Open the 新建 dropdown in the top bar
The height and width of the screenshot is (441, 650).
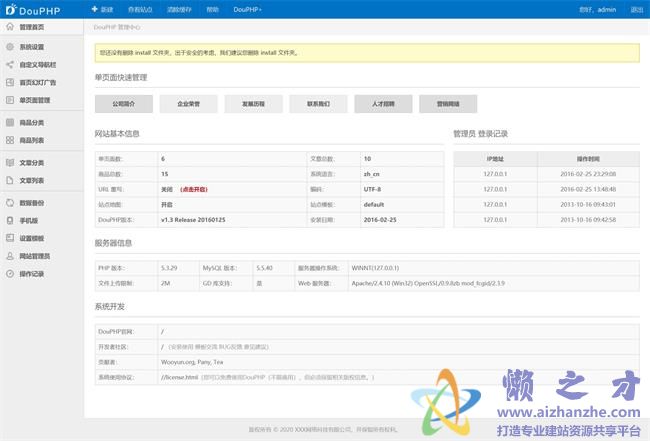point(107,9)
